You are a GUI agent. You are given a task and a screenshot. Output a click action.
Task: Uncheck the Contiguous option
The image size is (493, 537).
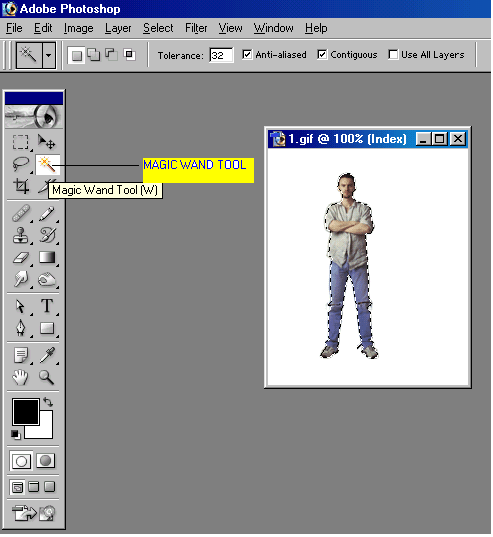pos(322,54)
